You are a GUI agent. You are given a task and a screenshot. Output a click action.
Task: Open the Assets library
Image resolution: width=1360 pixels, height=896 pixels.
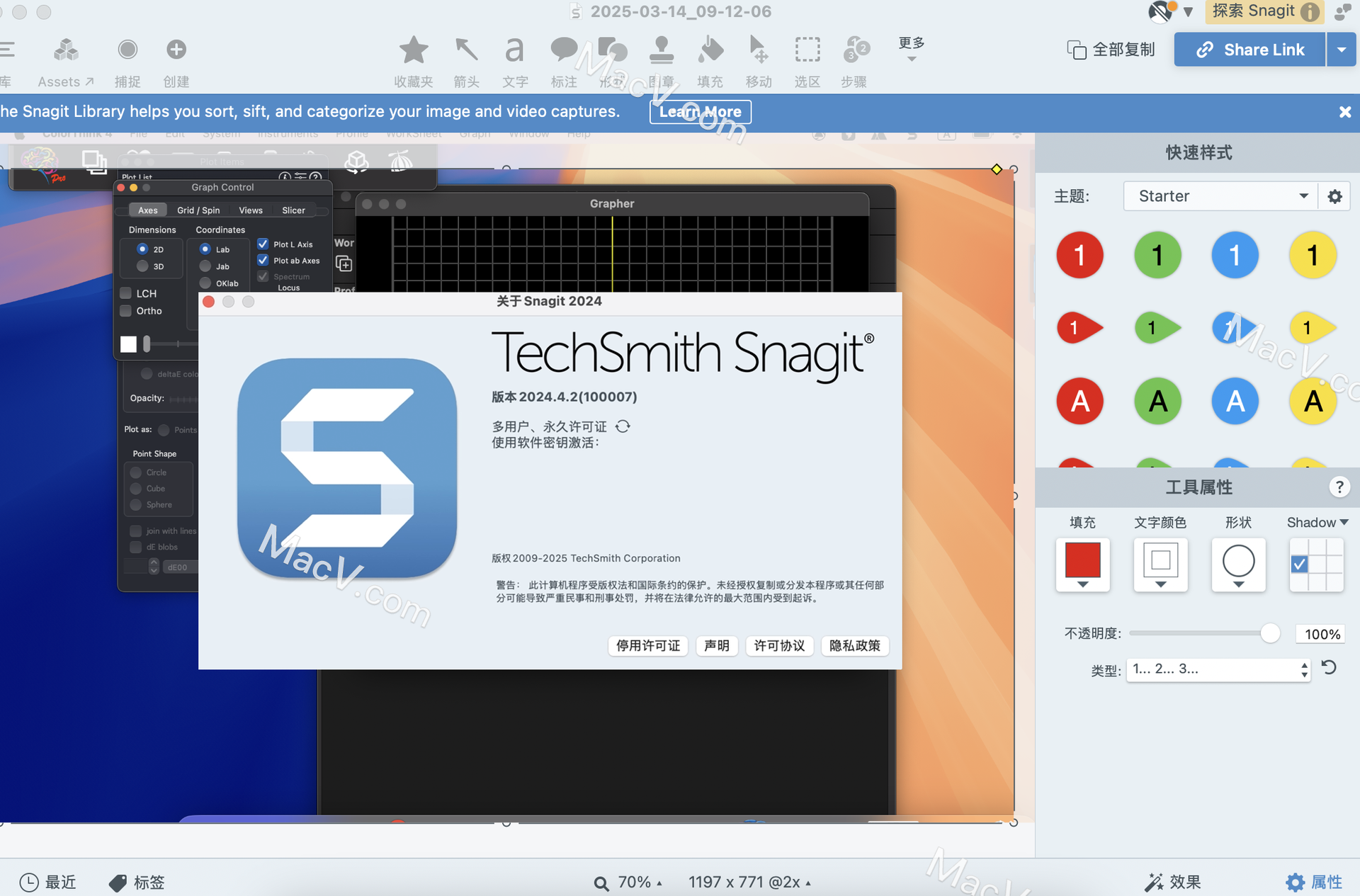pyautogui.click(x=66, y=62)
